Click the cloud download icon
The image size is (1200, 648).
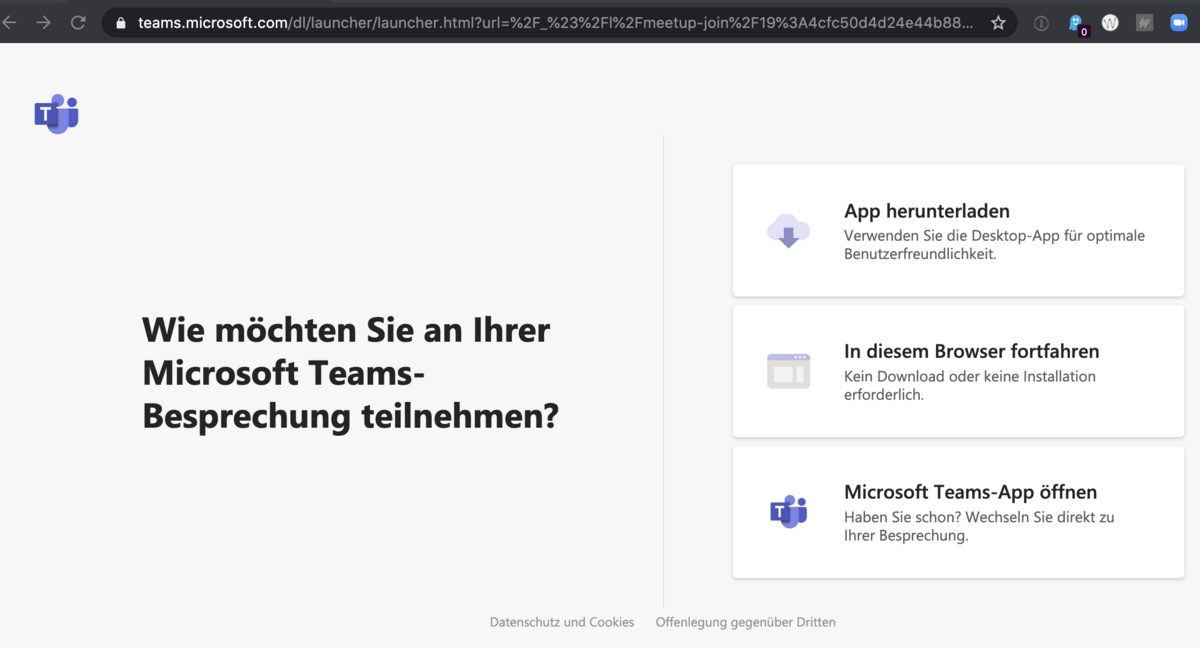[x=788, y=230]
